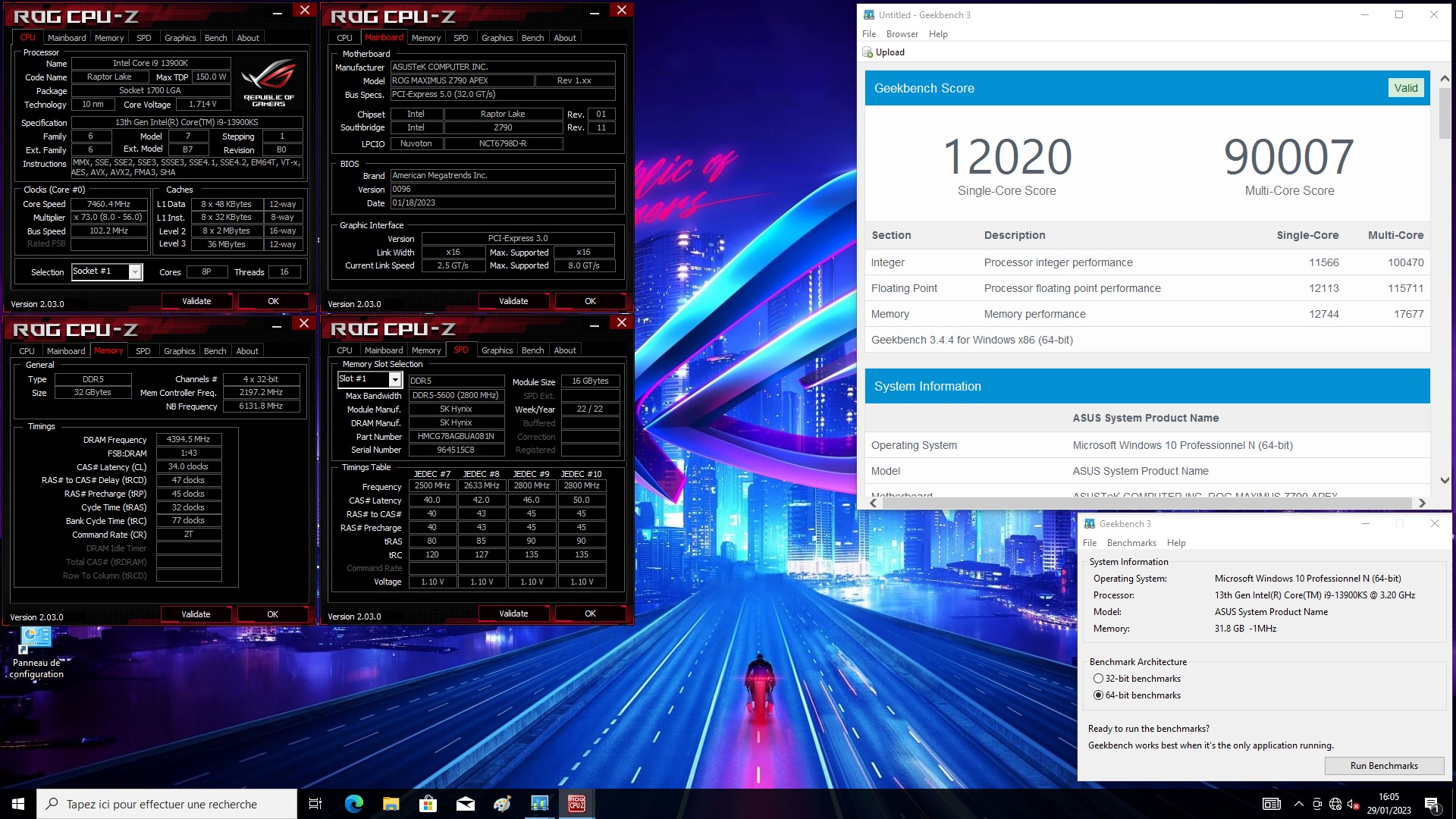This screenshot has height=819, width=1456.
Task: Open the Socket #1 selection dropdown
Action: tap(135, 271)
